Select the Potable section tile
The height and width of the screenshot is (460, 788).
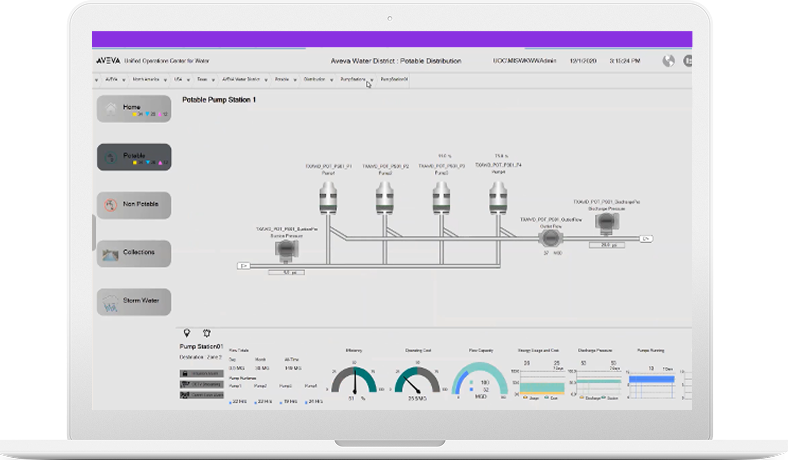click(x=134, y=157)
